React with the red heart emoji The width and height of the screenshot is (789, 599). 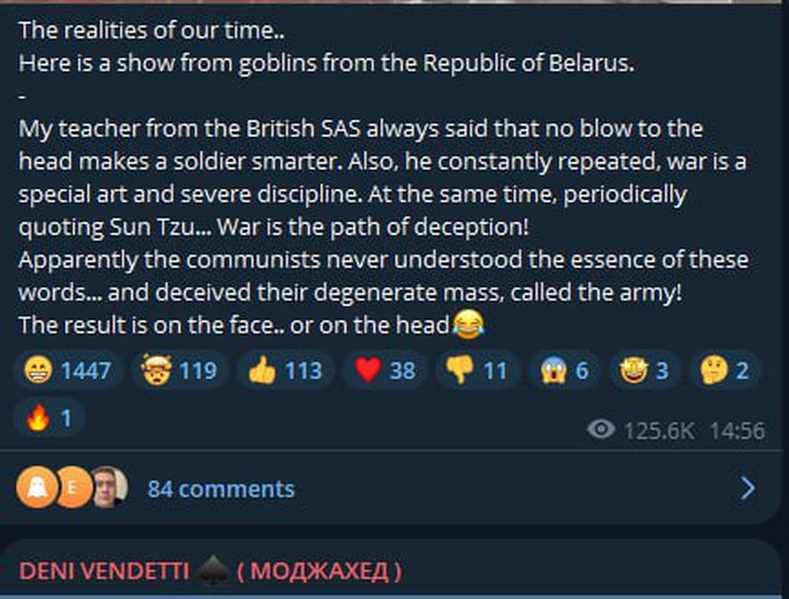(x=385, y=371)
